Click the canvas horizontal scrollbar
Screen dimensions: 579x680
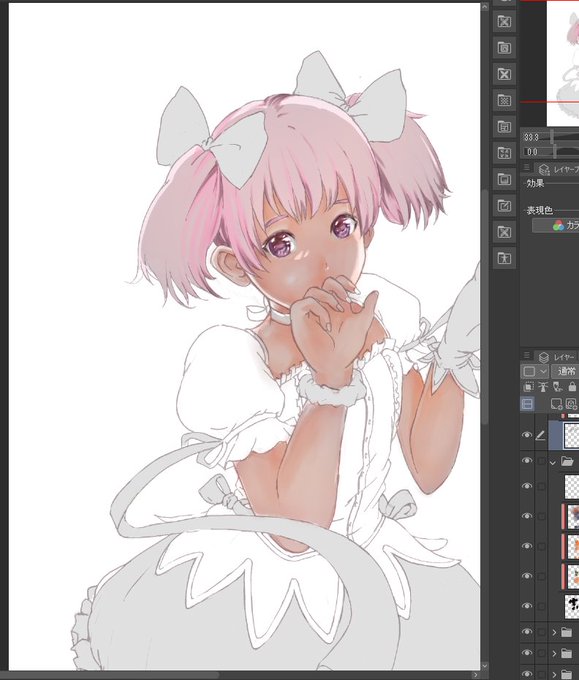click(x=110, y=675)
